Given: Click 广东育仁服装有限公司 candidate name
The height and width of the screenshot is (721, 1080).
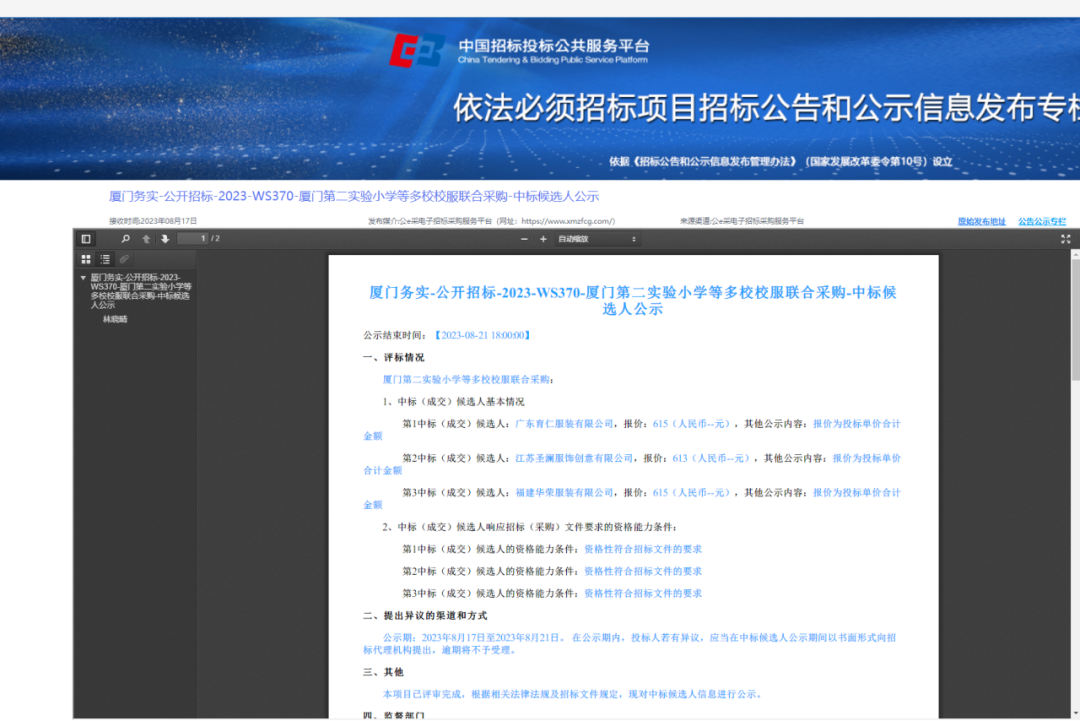Looking at the screenshot, I should (564, 424).
